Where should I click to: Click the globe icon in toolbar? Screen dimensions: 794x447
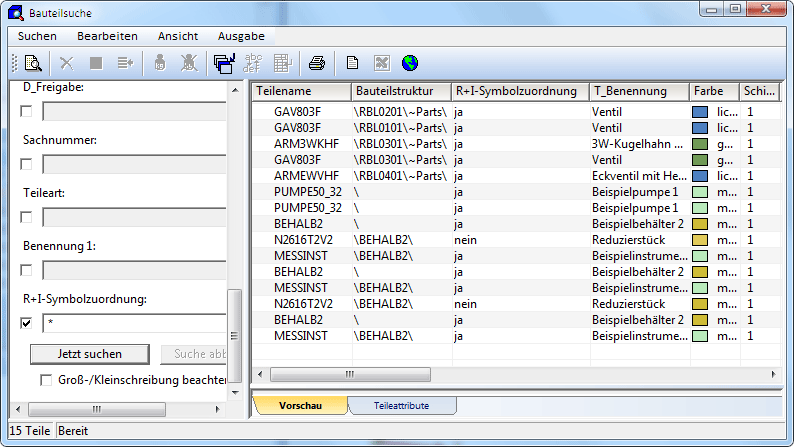point(410,63)
